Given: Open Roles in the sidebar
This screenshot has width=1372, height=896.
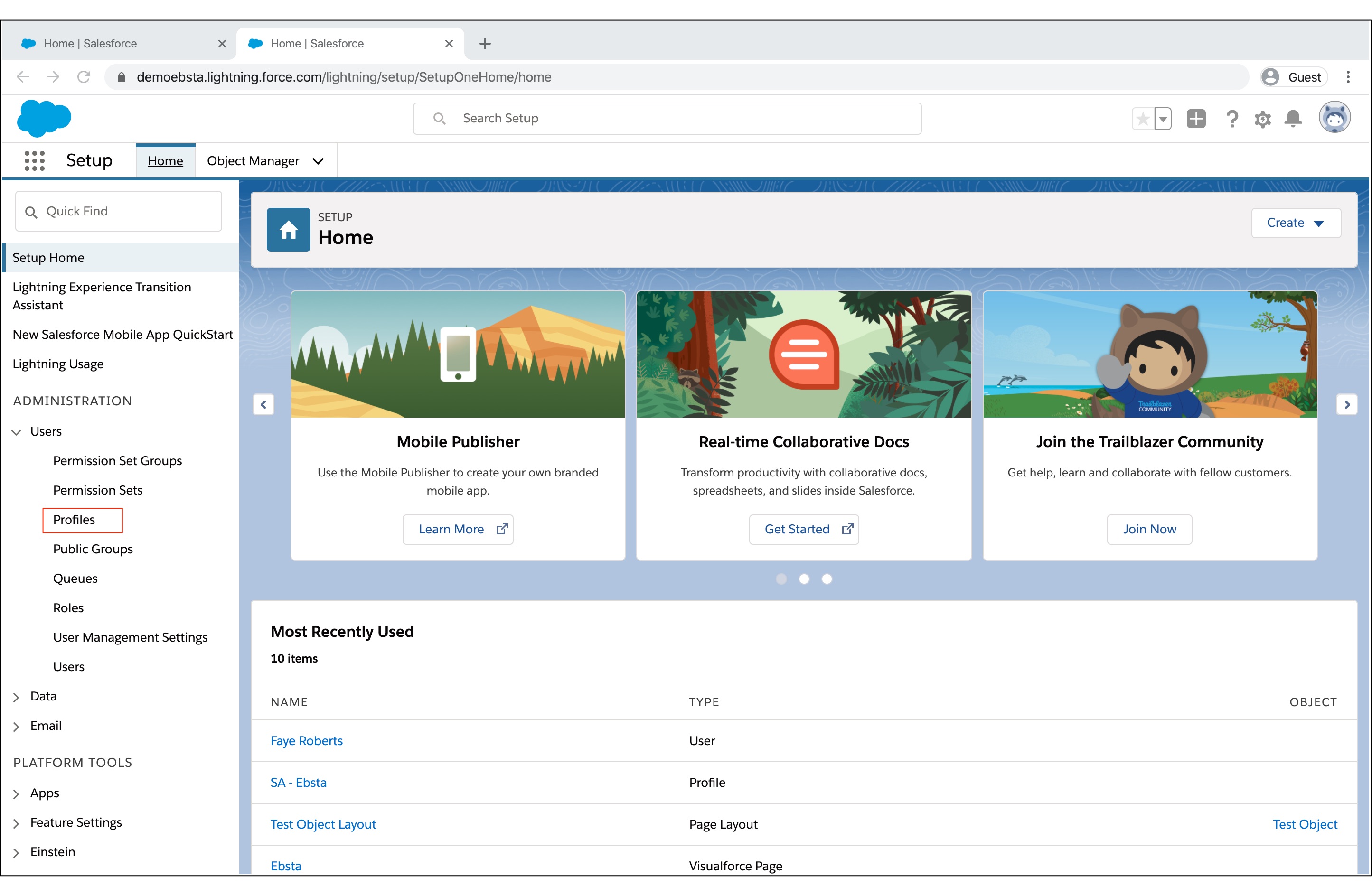Looking at the screenshot, I should coord(68,608).
